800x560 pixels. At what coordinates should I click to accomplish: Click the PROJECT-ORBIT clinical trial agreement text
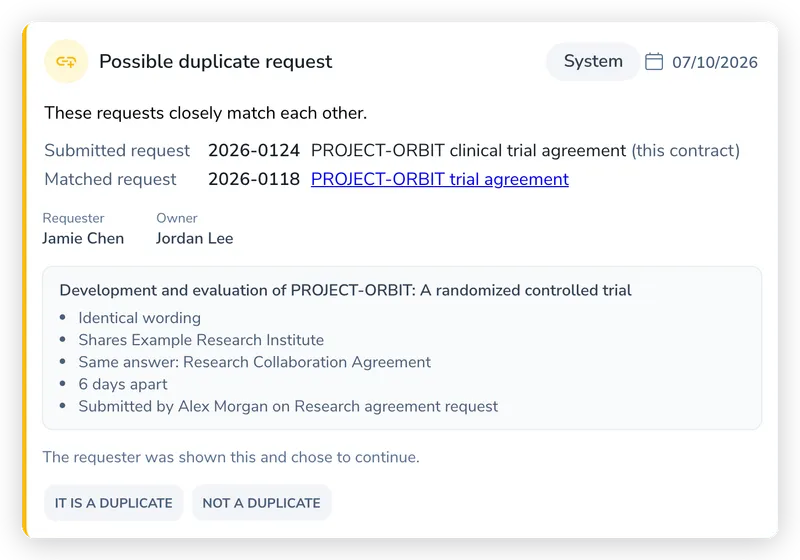(468, 150)
